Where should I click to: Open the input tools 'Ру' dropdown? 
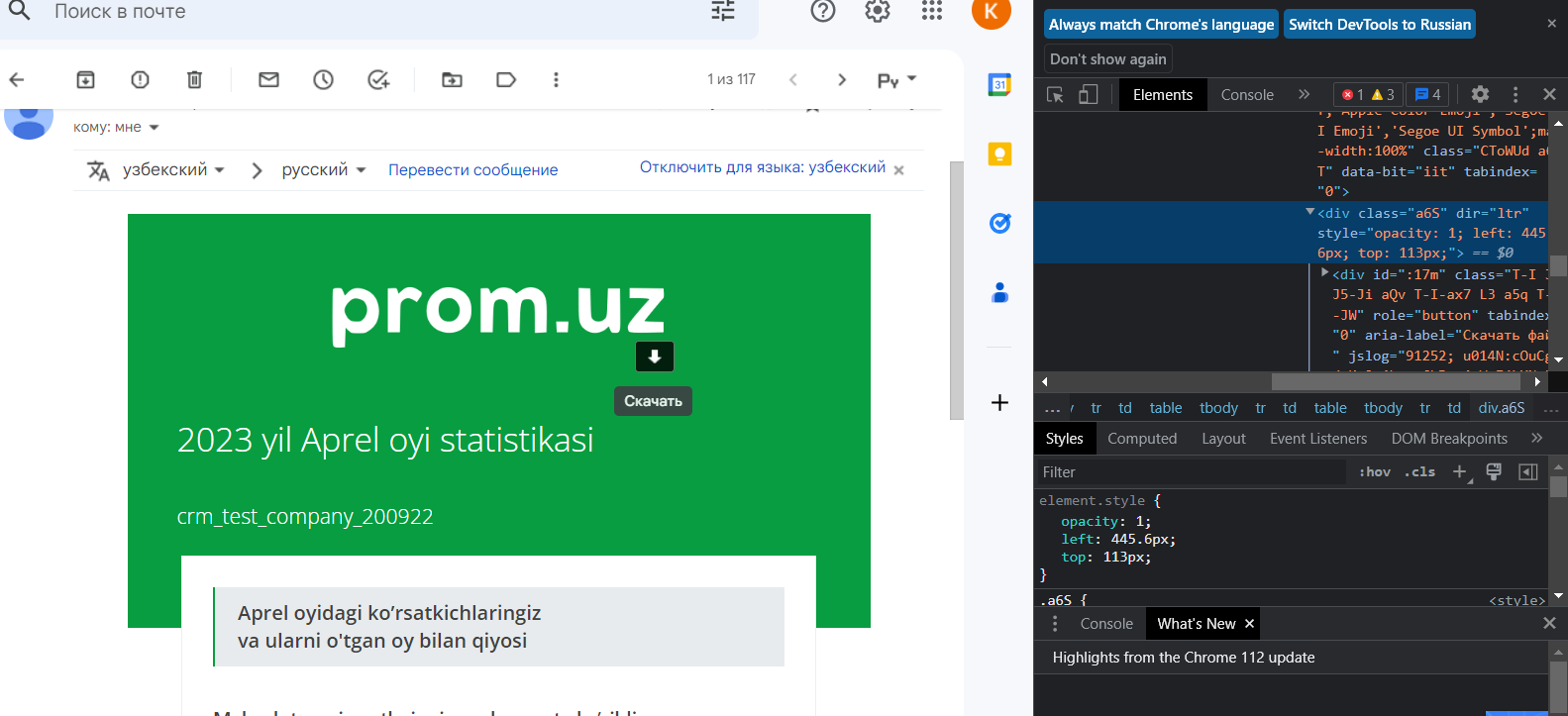pyautogui.click(x=896, y=79)
